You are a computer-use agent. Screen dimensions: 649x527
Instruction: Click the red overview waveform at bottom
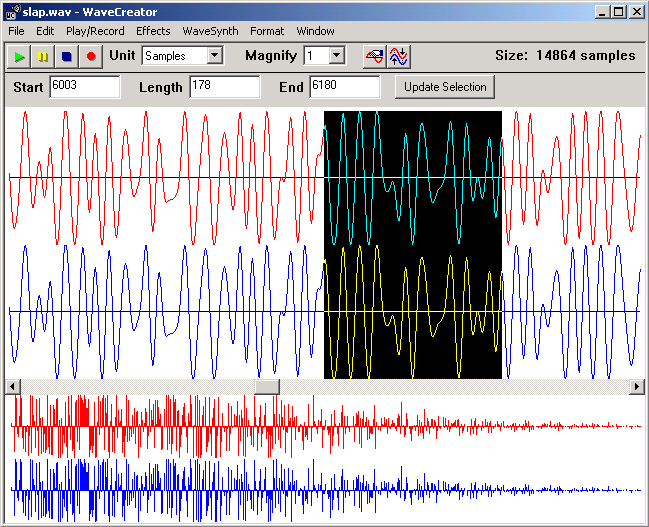click(x=200, y=425)
